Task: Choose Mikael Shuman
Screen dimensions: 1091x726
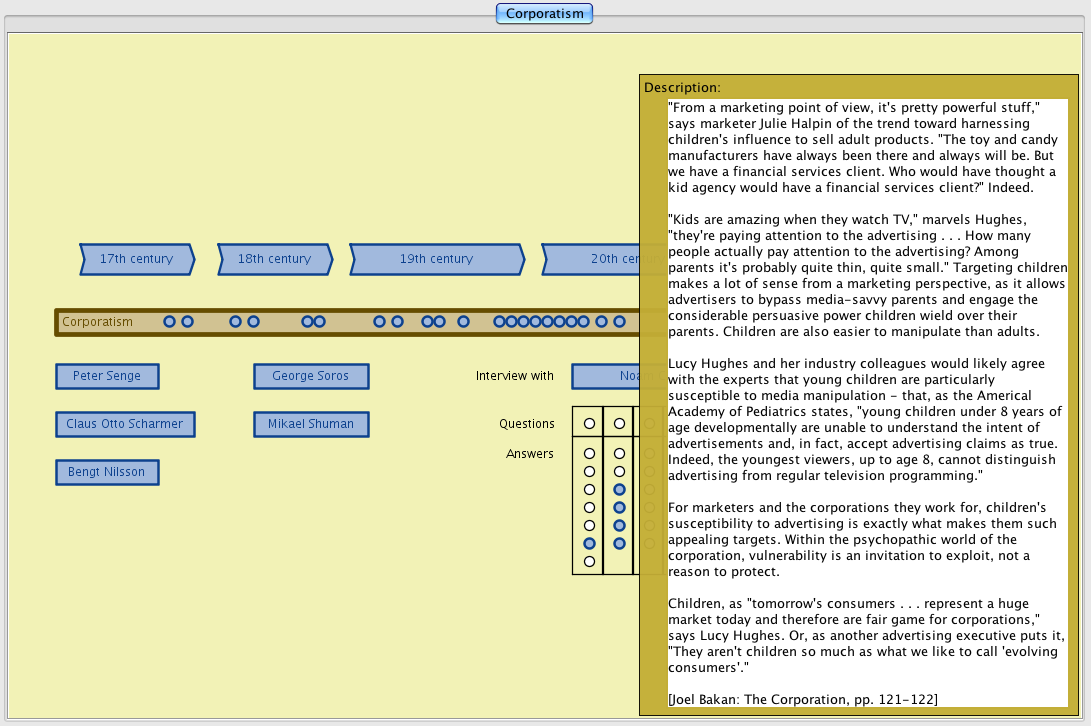Action: point(311,424)
